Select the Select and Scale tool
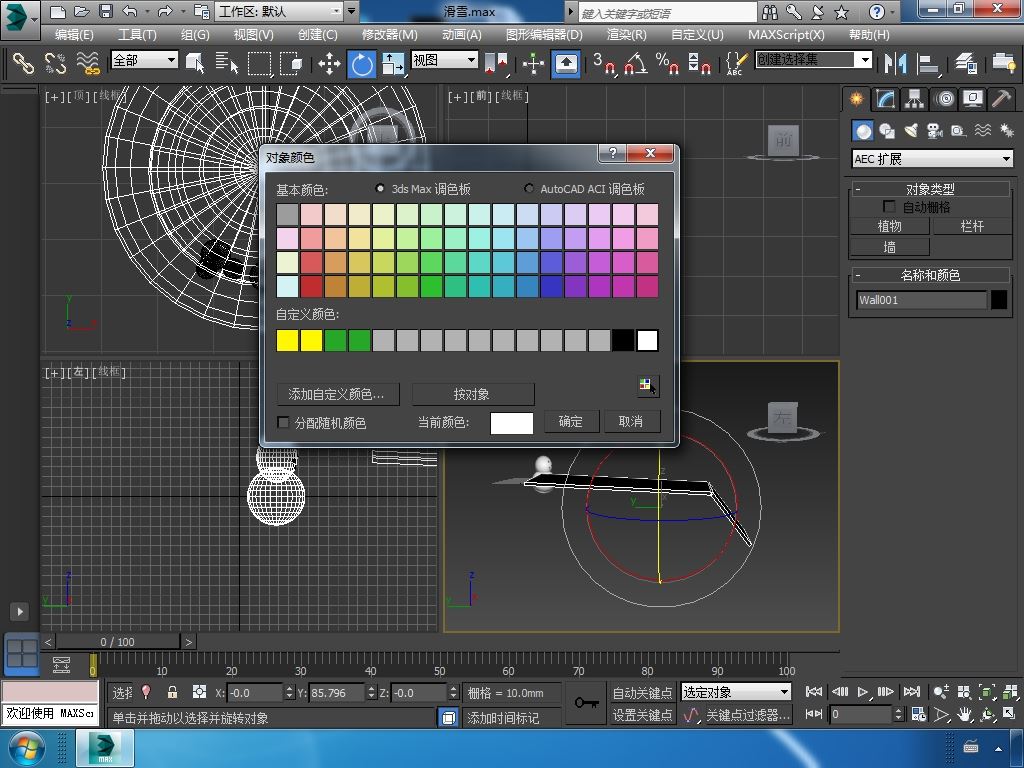This screenshot has width=1024, height=768. click(x=393, y=63)
